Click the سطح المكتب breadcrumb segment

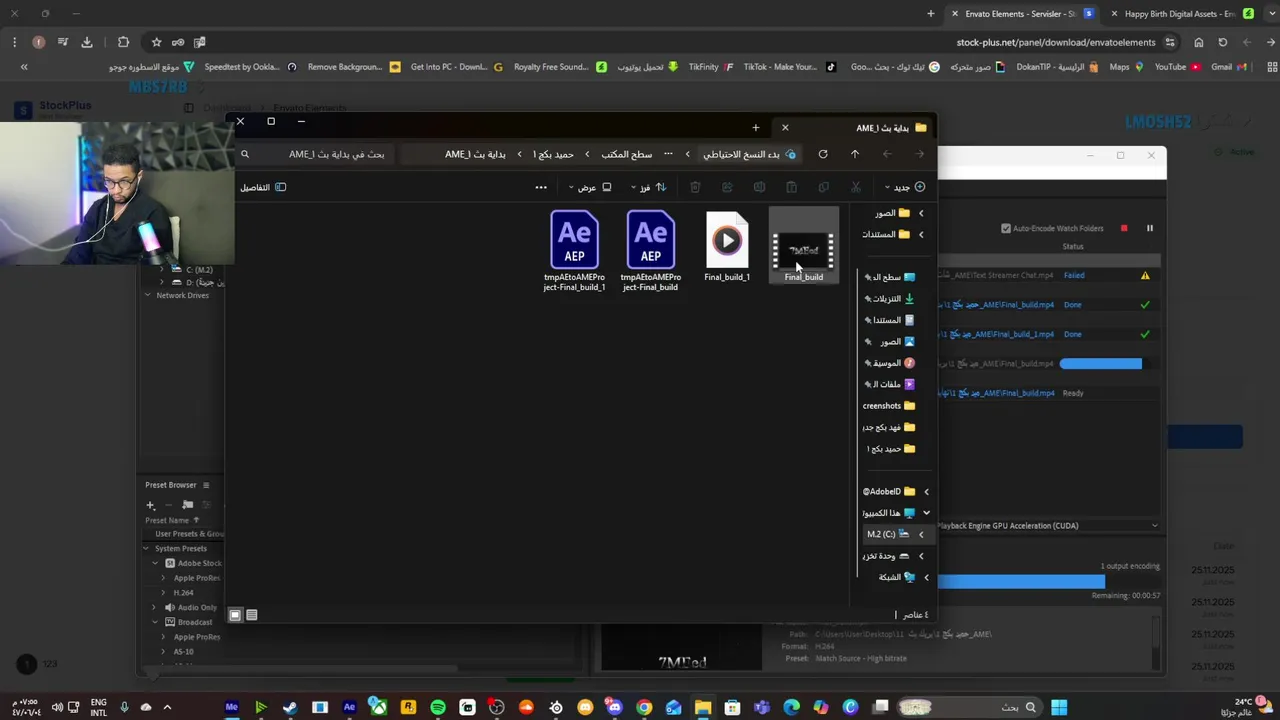[x=626, y=154]
